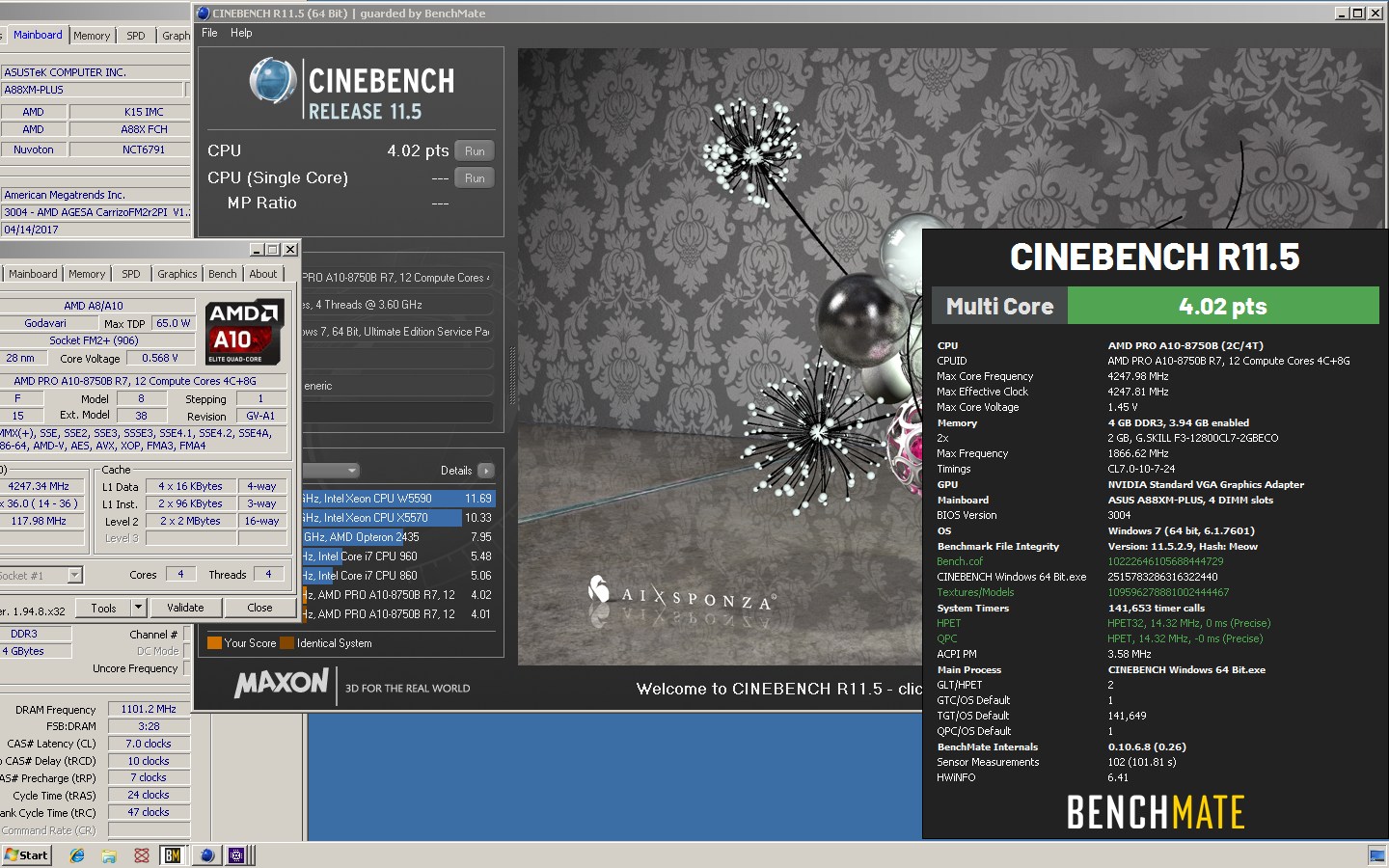Select the Intel Core i7 CPU 960 ranking row
1389x868 pixels.
coord(397,556)
